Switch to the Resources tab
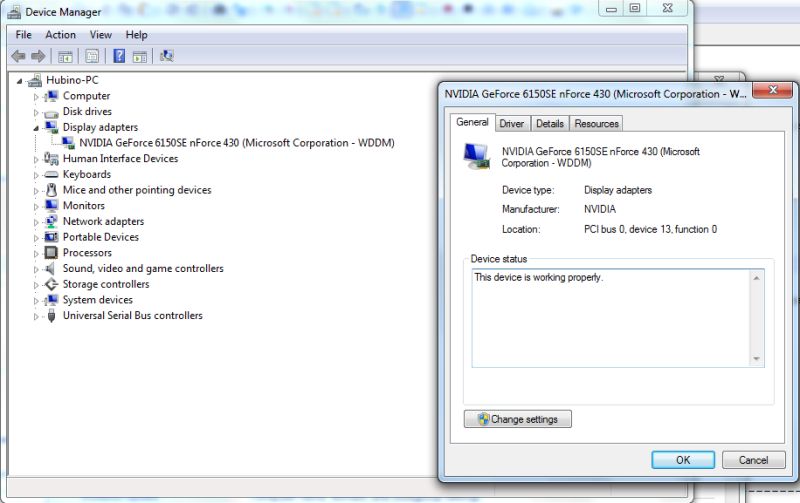The width and height of the screenshot is (800, 503). point(596,123)
